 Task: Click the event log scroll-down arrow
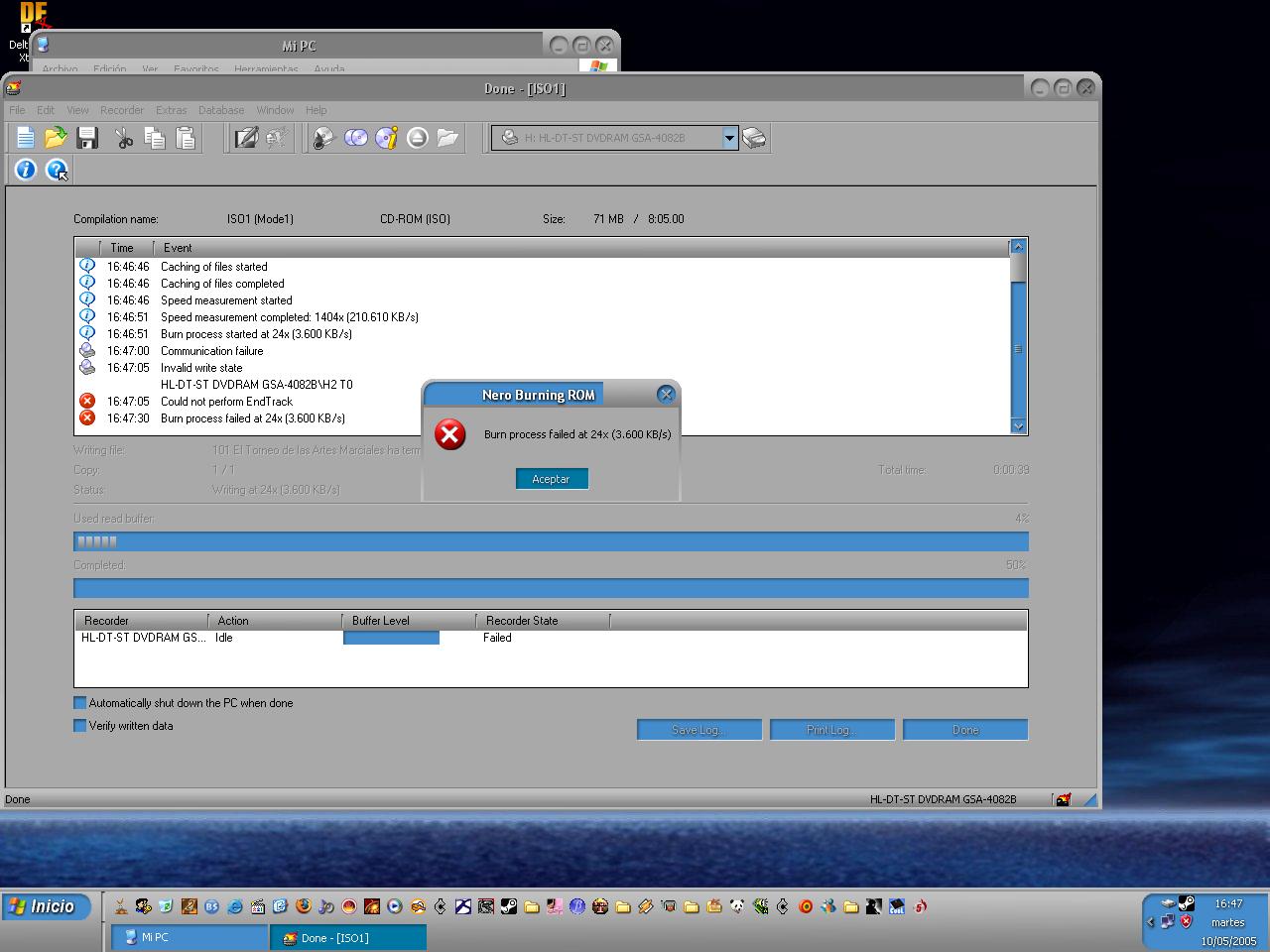coord(1018,425)
